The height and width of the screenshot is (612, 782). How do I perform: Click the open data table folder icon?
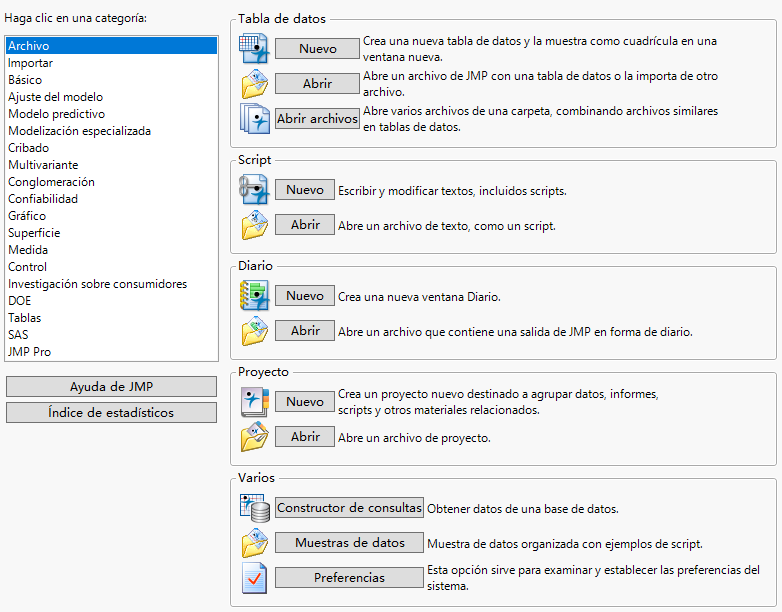point(255,83)
